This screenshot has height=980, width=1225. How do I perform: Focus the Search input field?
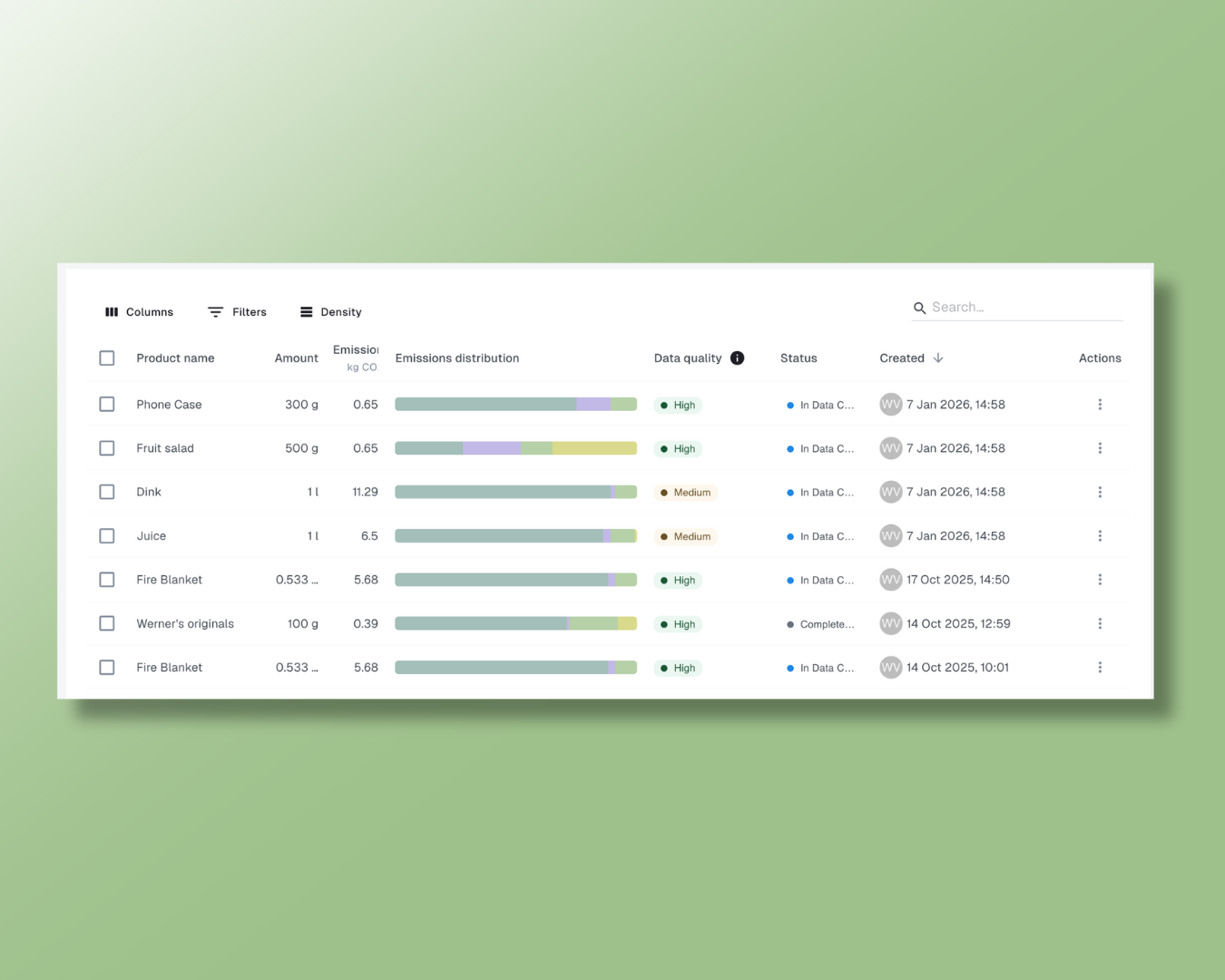[x=1025, y=308]
